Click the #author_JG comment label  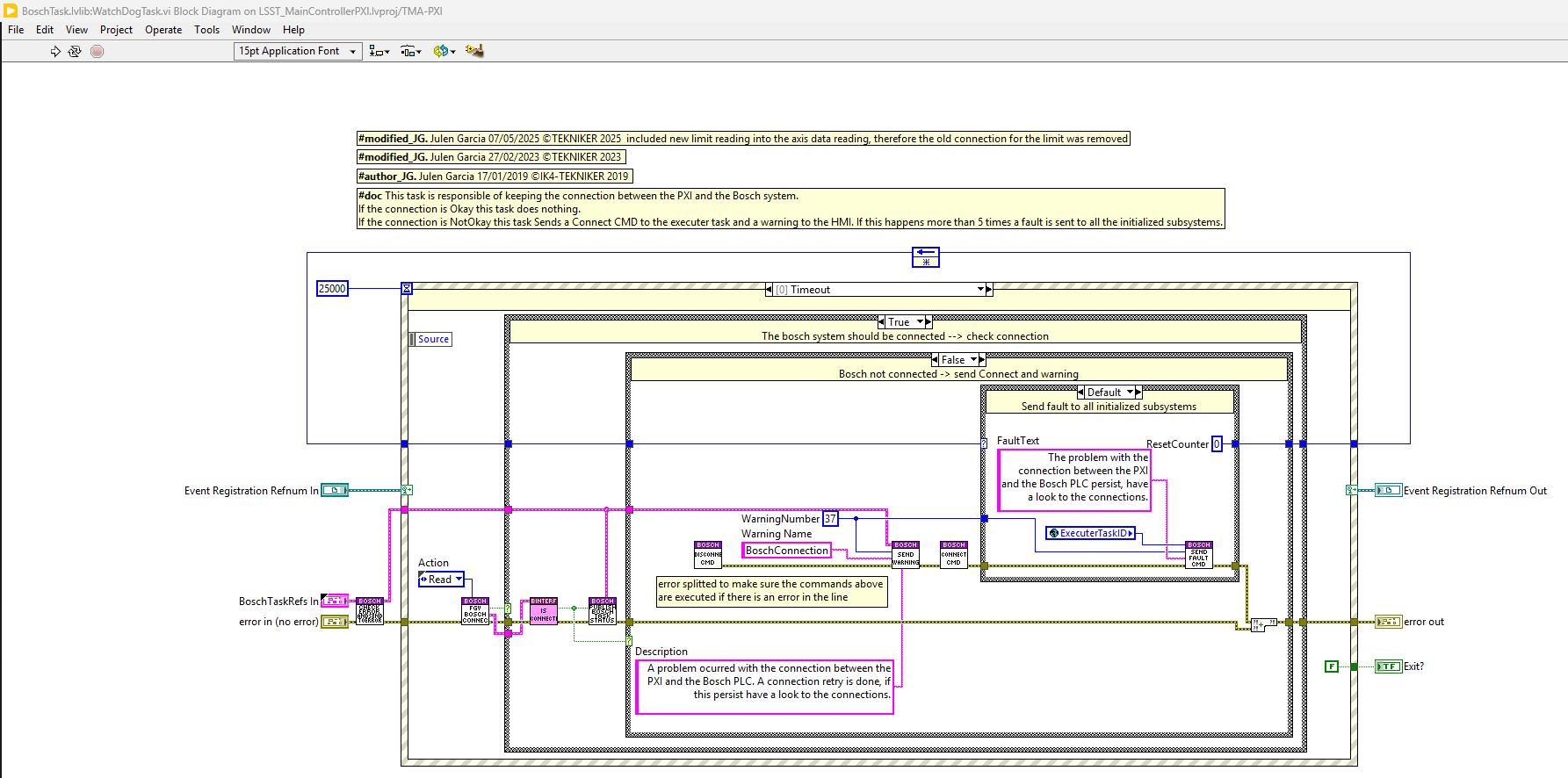click(495, 176)
